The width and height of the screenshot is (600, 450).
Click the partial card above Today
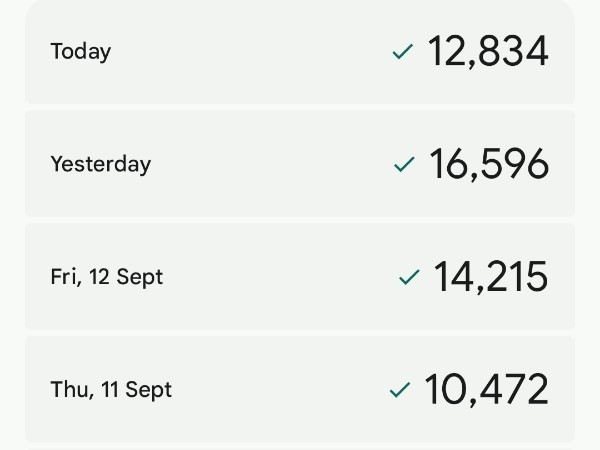tap(300, 3)
